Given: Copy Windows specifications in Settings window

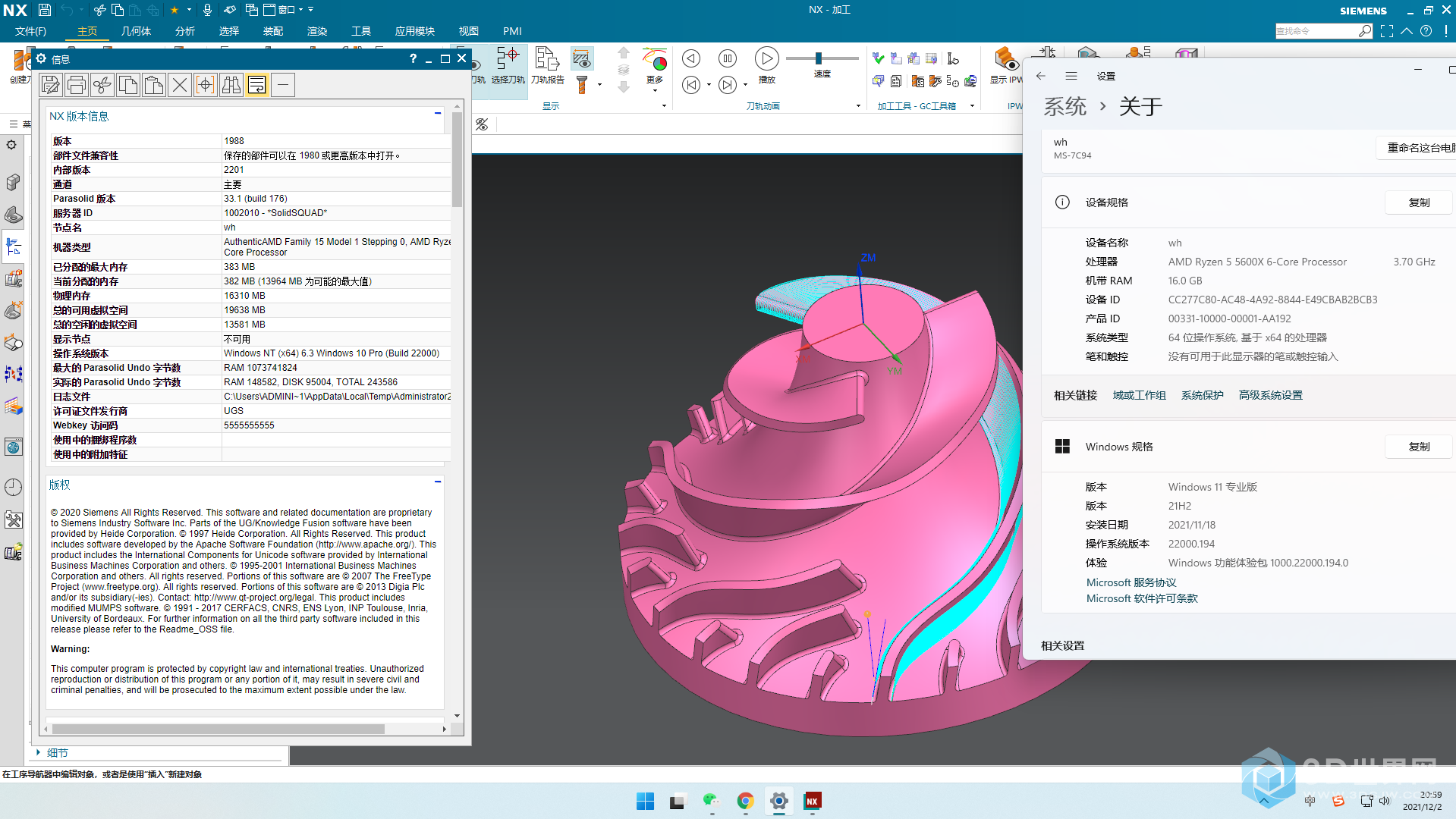Looking at the screenshot, I should click(1419, 447).
